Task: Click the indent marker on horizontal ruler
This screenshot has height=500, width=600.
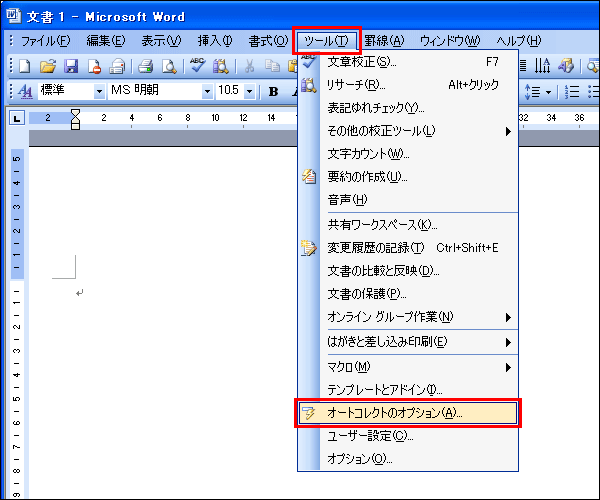Action: (x=75, y=119)
